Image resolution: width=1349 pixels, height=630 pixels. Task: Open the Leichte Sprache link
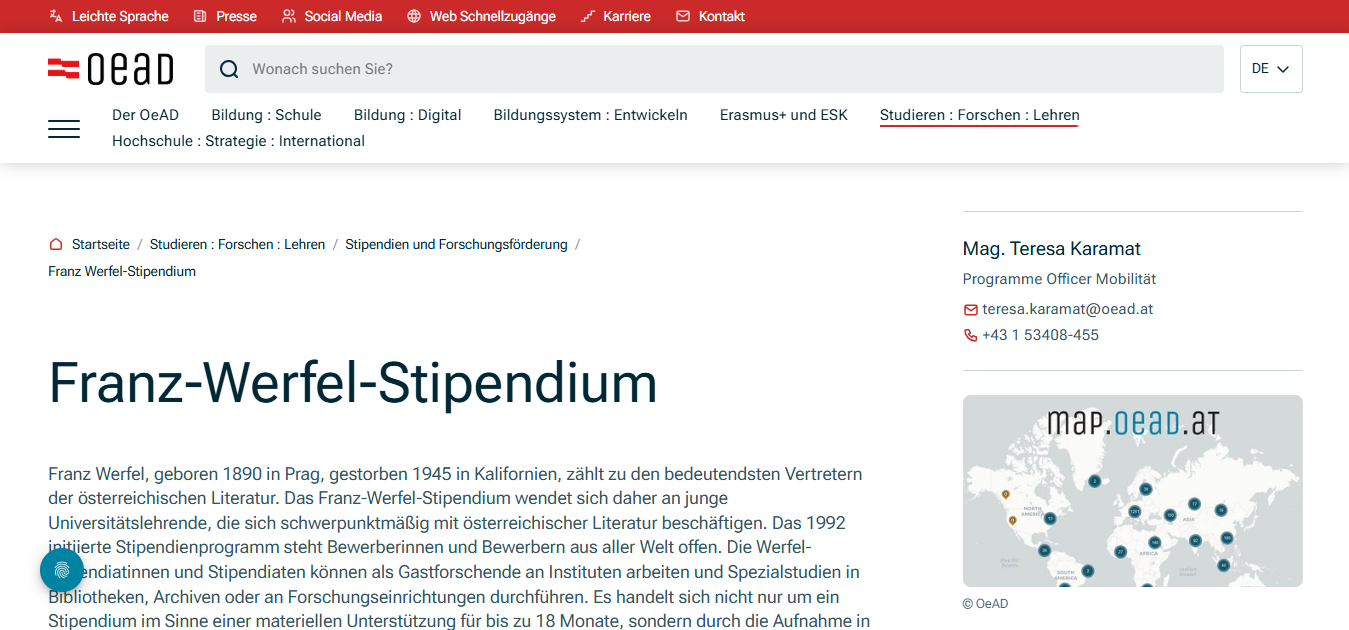tap(120, 16)
